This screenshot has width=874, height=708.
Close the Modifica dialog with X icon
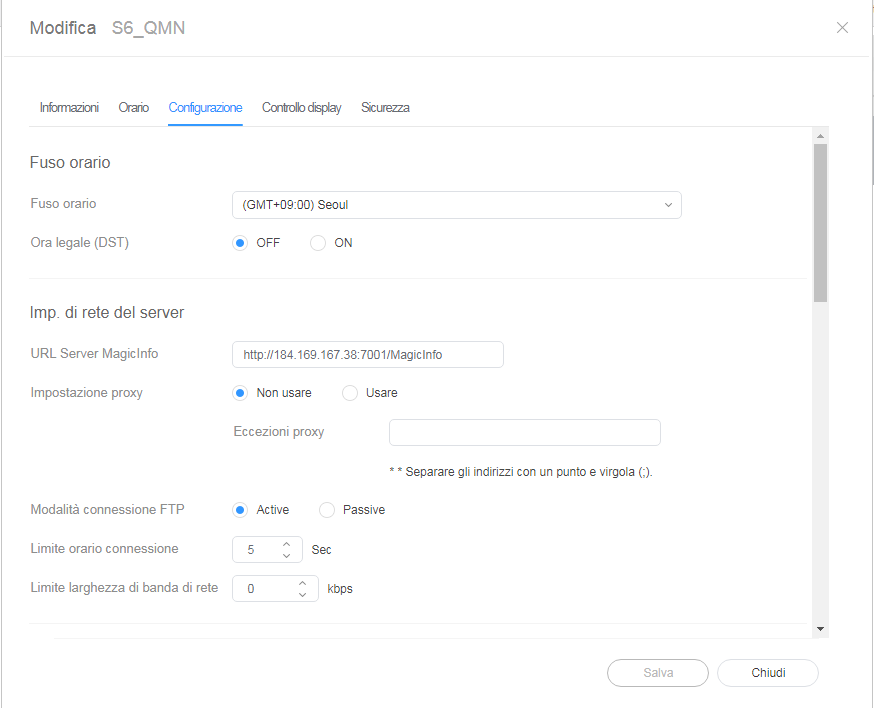click(x=842, y=28)
